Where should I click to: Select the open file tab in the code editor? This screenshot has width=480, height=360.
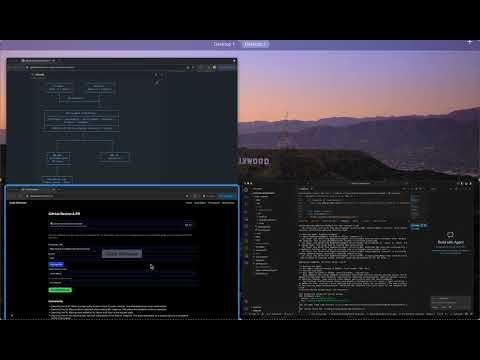click(305, 189)
